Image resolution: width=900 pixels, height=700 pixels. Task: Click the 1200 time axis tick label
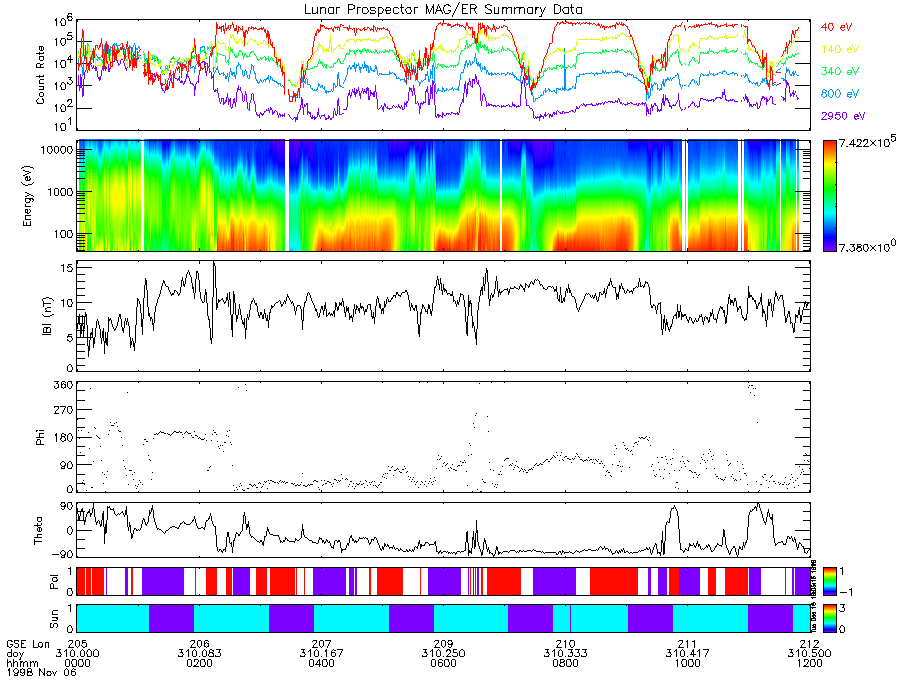809,663
